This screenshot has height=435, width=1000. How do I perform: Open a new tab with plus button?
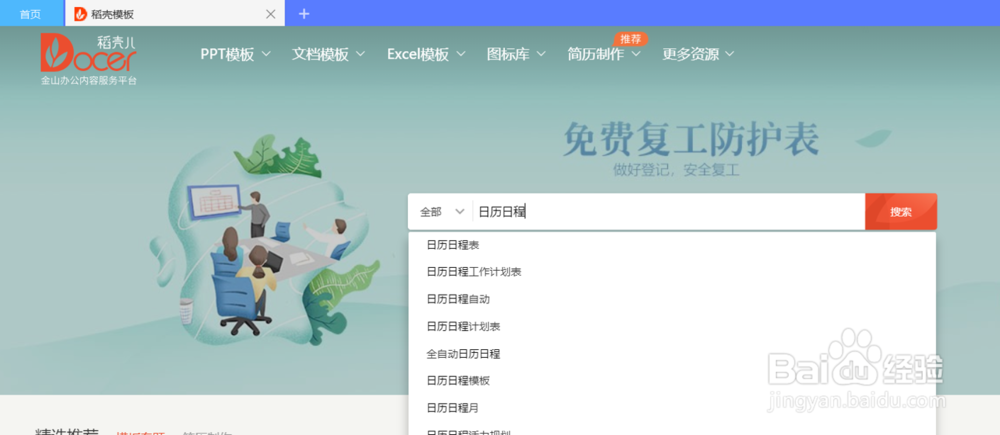tap(304, 13)
